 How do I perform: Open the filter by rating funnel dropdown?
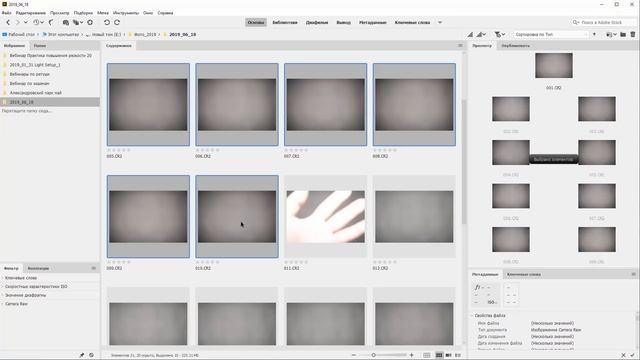click(500, 35)
